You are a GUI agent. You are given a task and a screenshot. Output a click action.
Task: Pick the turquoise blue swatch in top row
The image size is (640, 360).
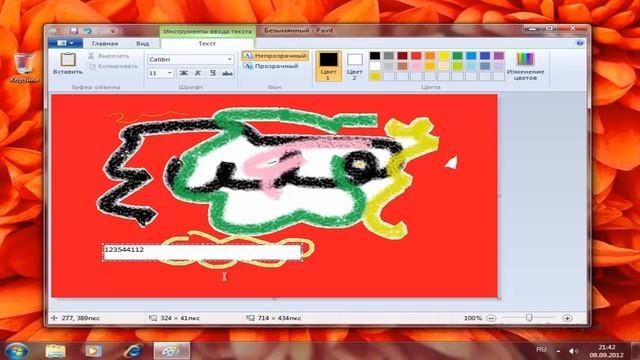471,56
